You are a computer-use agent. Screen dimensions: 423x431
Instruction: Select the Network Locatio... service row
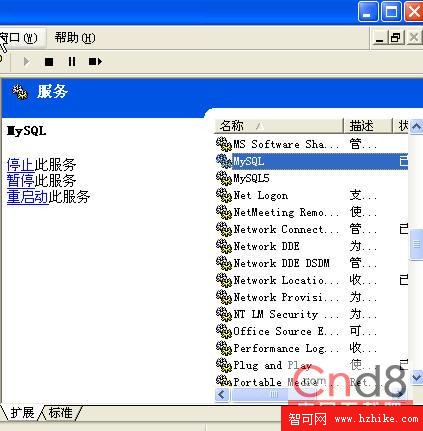(x=311, y=280)
